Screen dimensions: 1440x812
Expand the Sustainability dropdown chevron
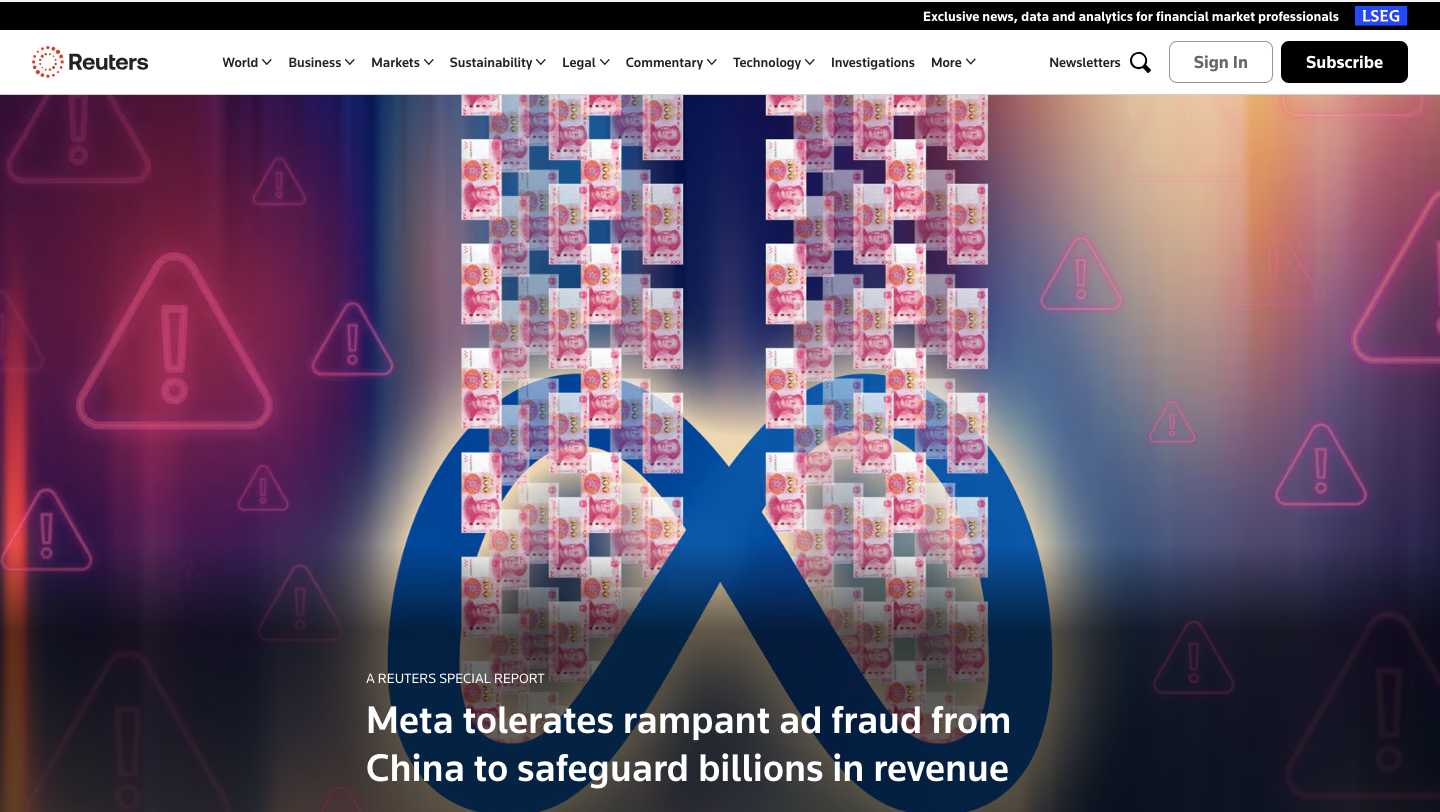click(x=541, y=62)
